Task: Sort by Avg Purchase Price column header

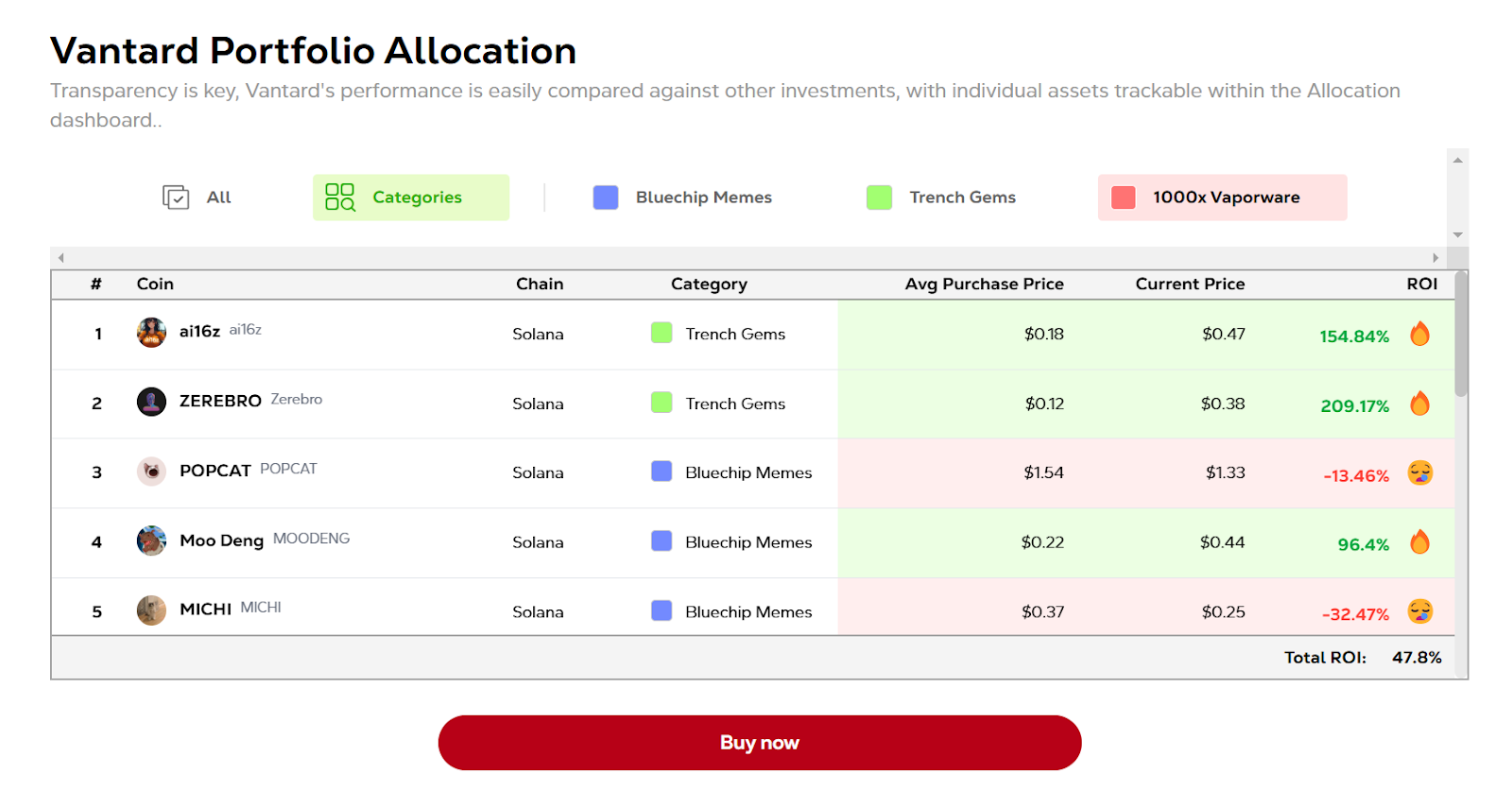Action: click(984, 284)
